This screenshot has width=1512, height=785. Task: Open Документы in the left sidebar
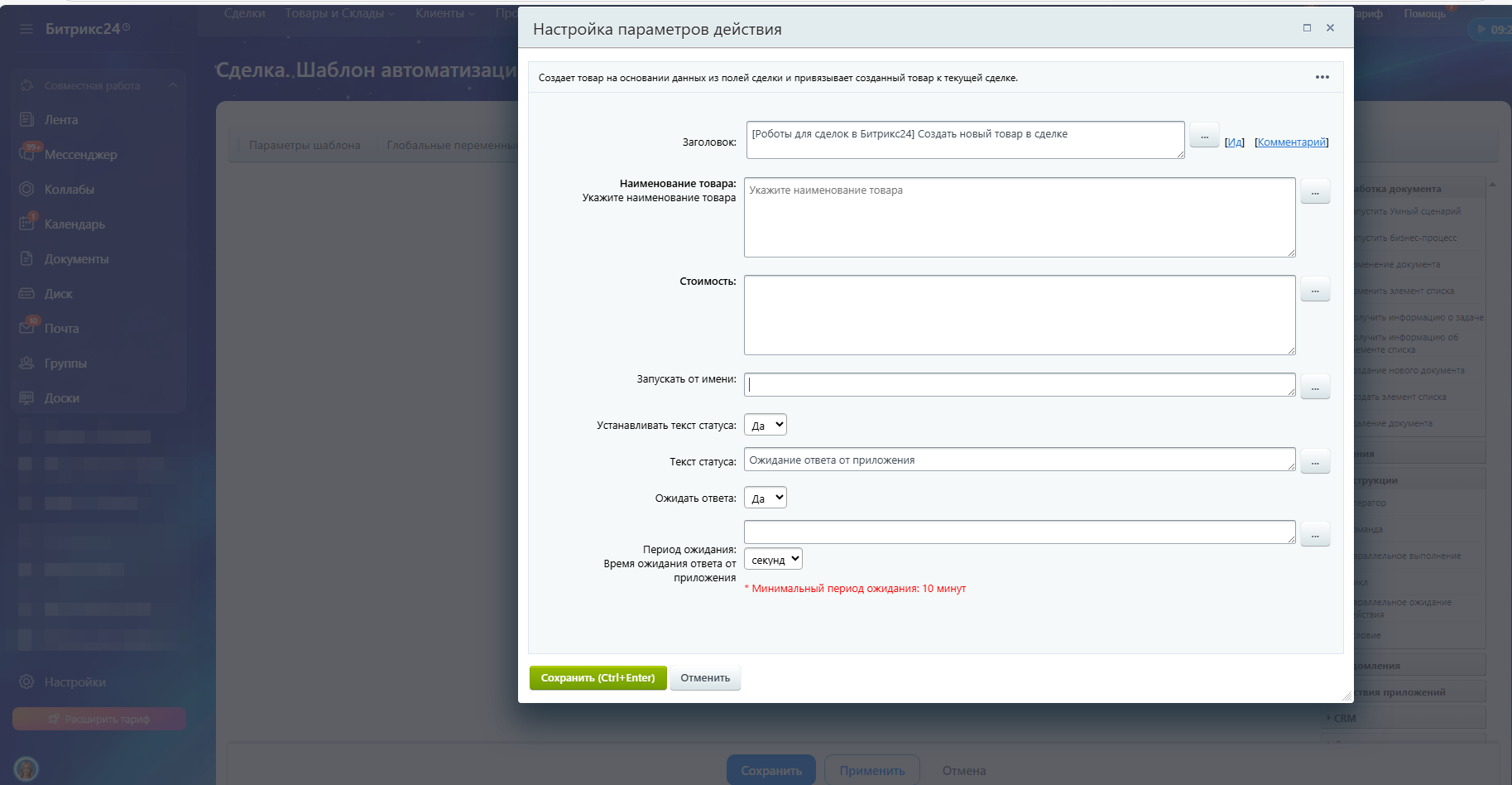pos(76,259)
